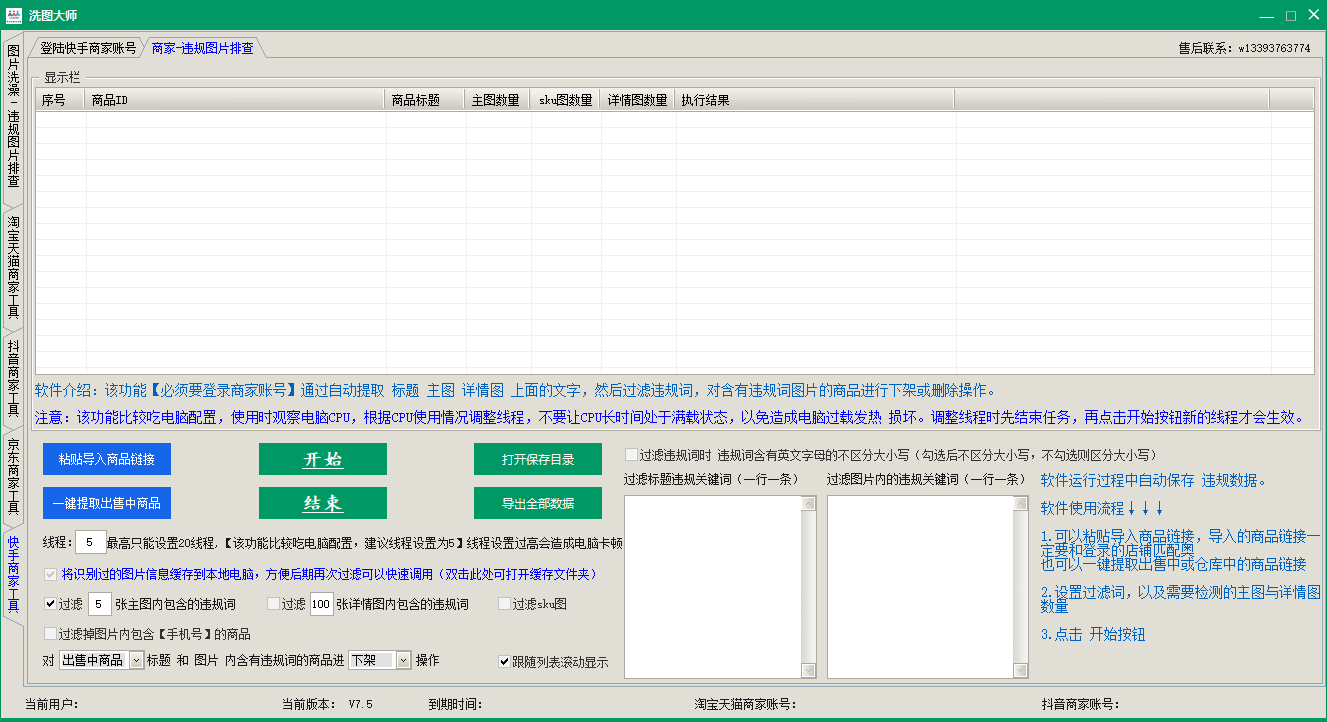This screenshot has height=722, width=1327.
Task: Click detail image count field showing 100
Action: pos(321,604)
